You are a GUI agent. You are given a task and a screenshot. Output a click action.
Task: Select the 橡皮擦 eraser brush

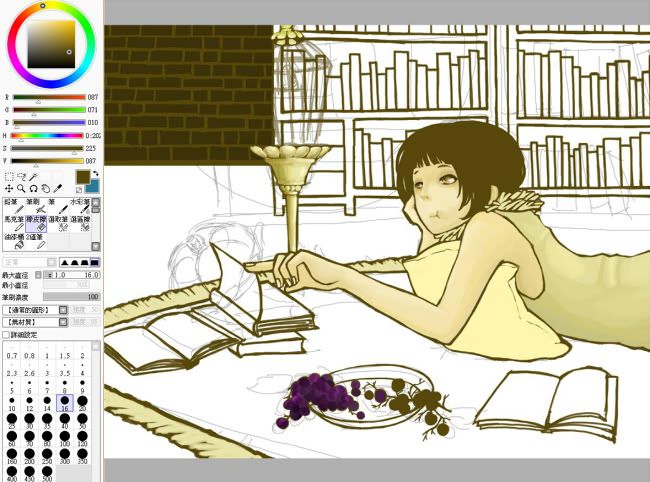(36, 222)
